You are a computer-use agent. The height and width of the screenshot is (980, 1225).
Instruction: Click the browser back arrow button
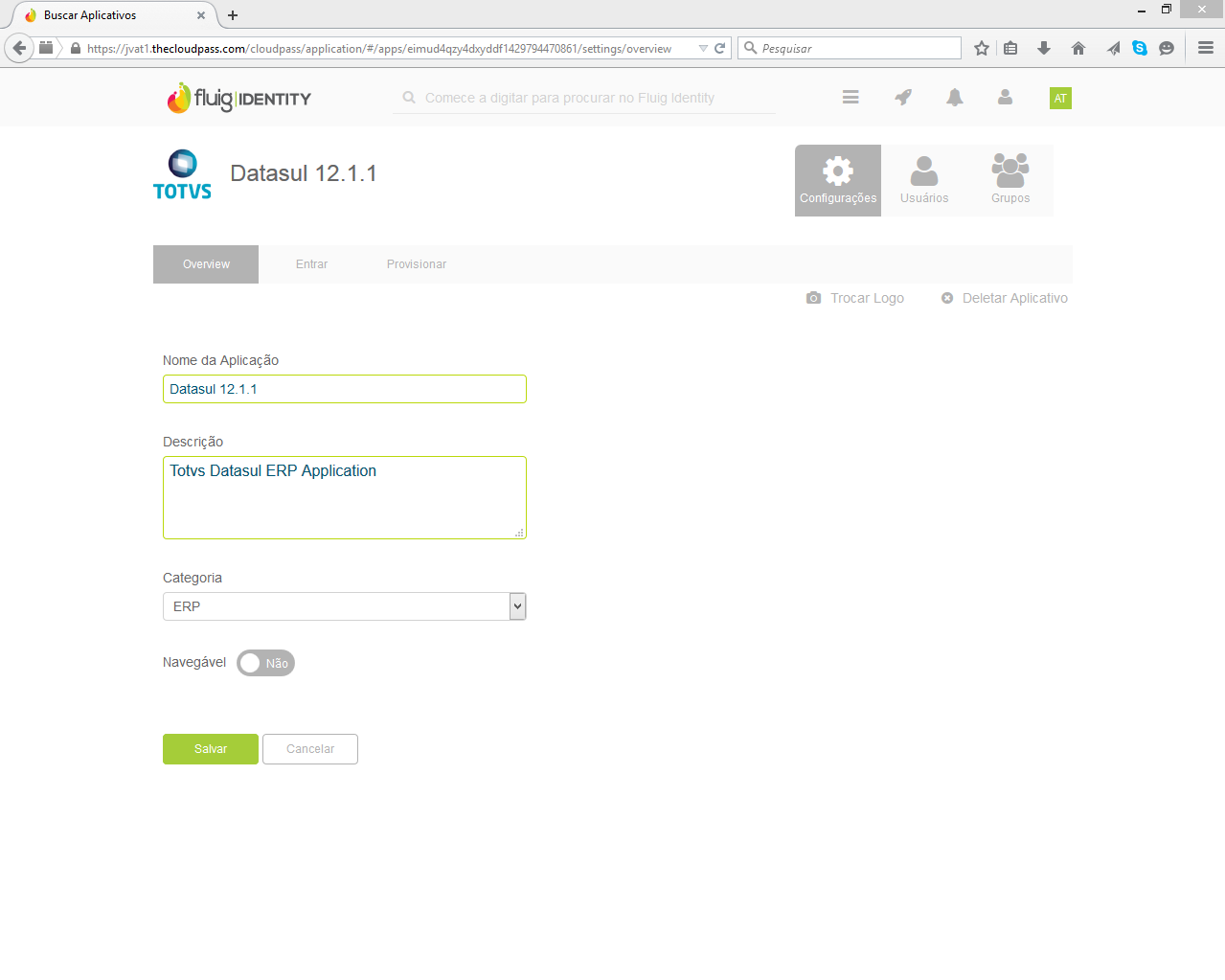19,48
